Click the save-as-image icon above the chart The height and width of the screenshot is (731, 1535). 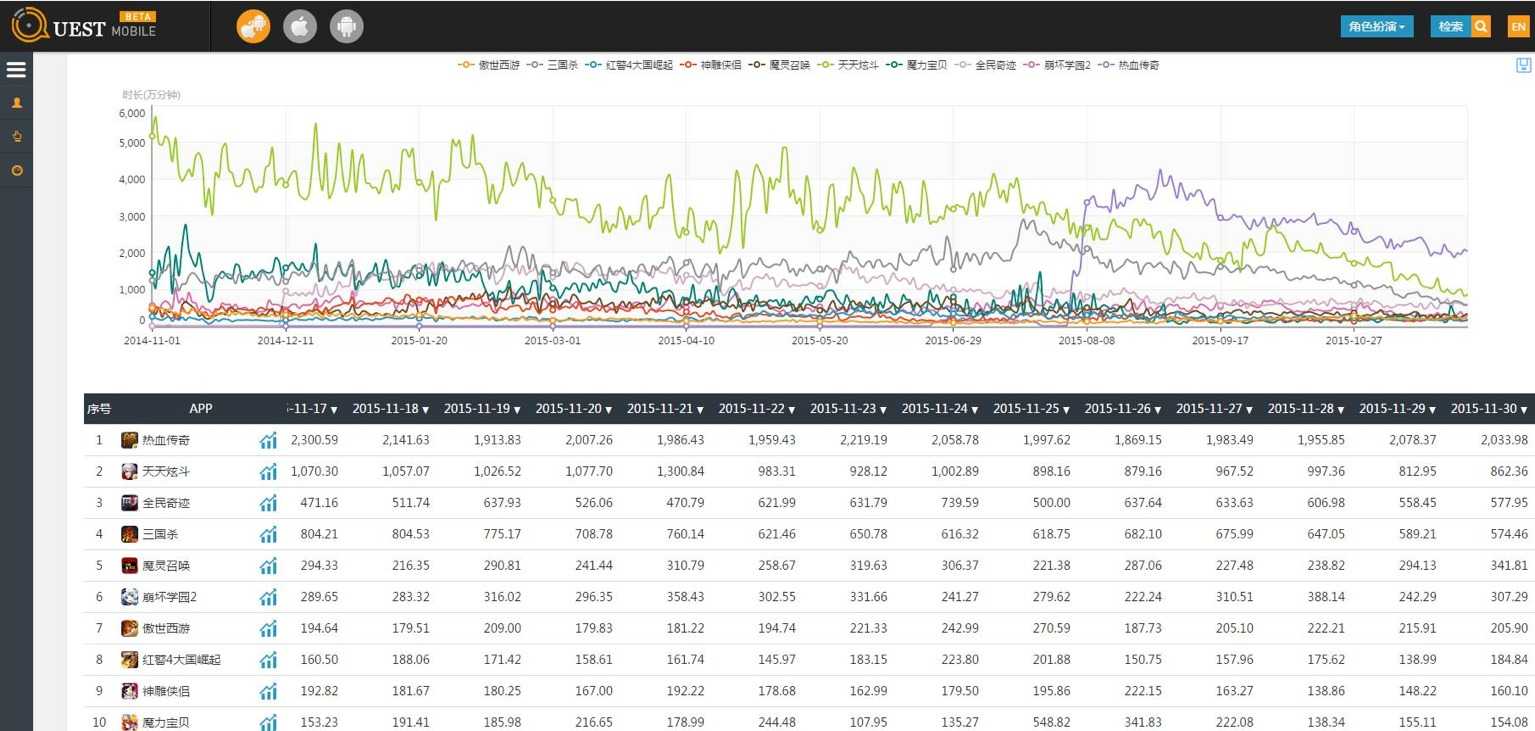pos(1523,66)
